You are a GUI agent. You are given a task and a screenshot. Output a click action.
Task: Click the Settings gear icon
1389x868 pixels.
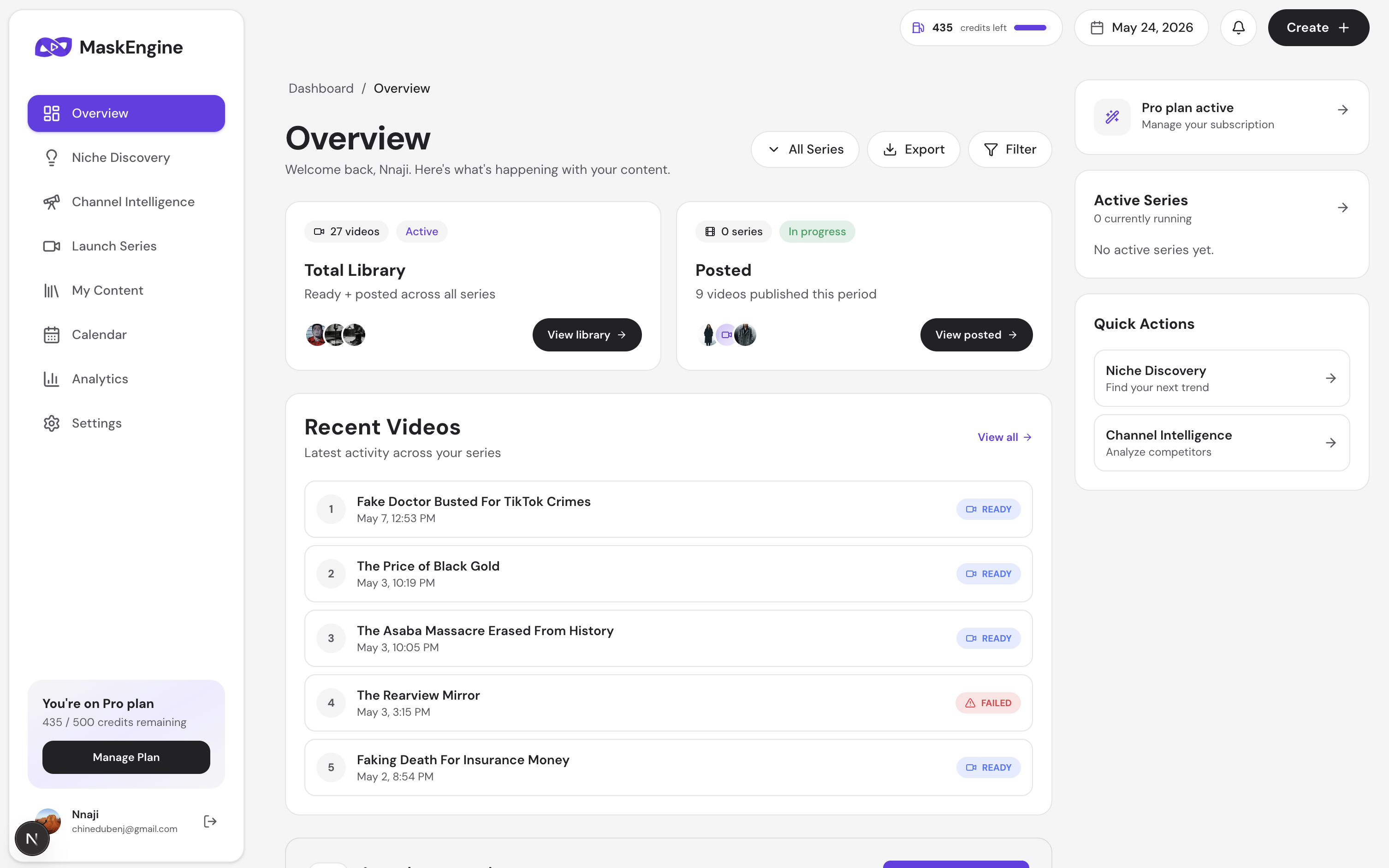click(x=52, y=423)
